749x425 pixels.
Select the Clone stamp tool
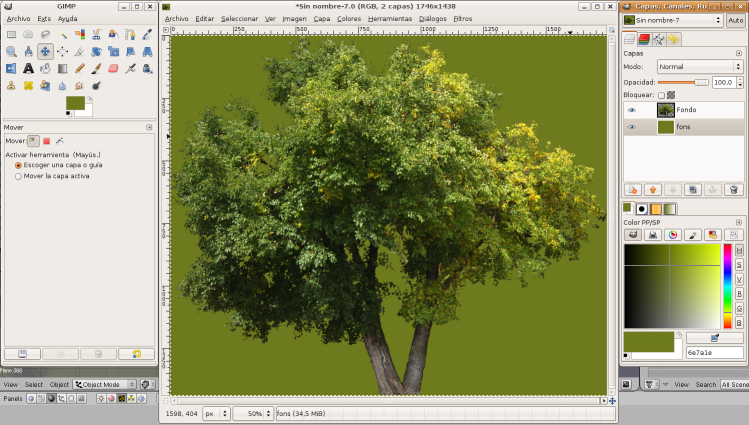(11, 86)
